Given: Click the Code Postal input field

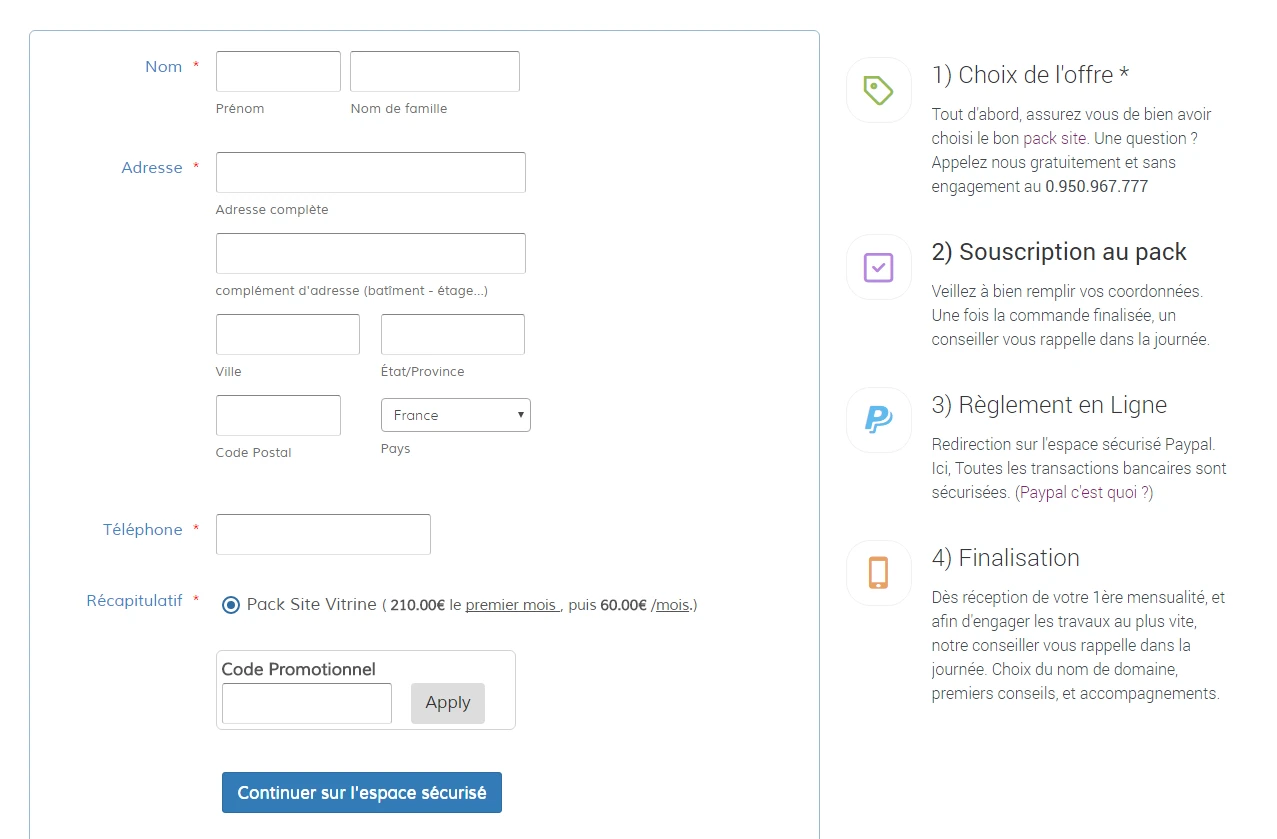Looking at the screenshot, I should [x=277, y=414].
